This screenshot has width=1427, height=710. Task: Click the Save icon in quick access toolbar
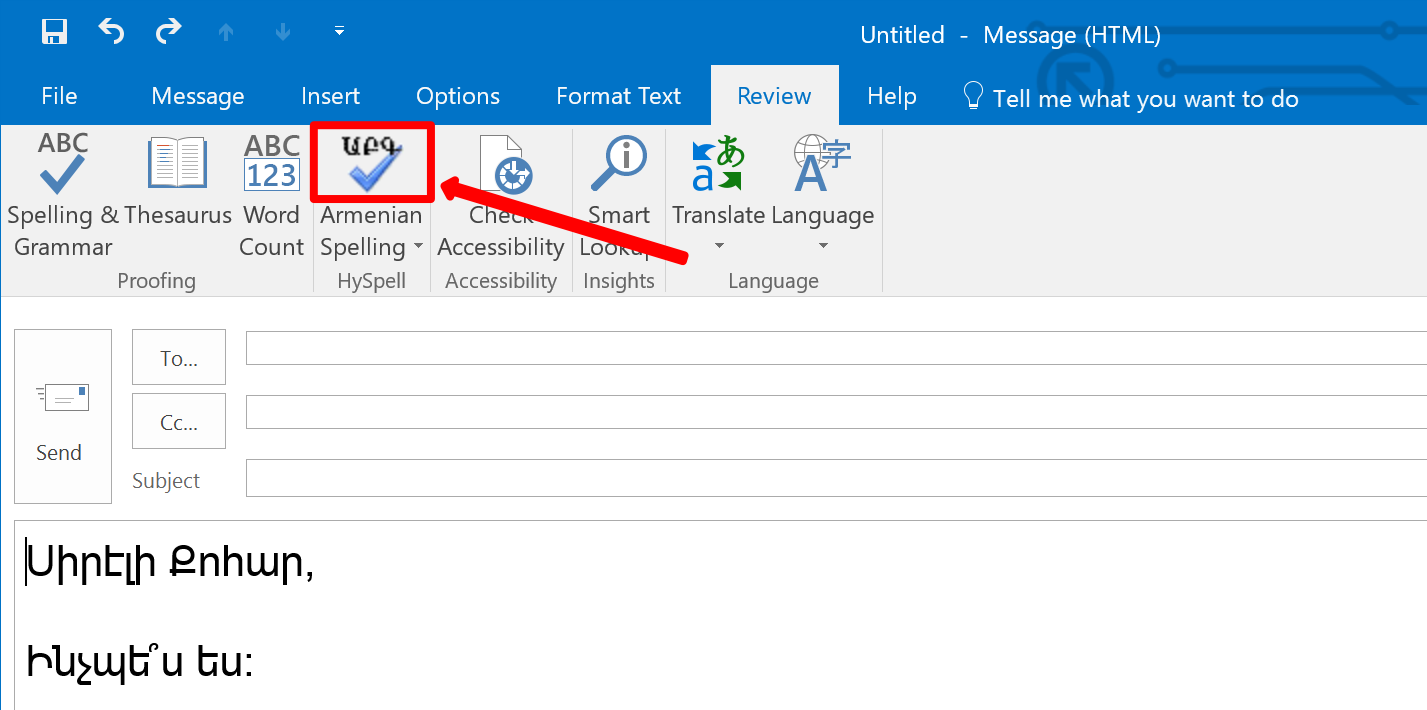point(54,32)
